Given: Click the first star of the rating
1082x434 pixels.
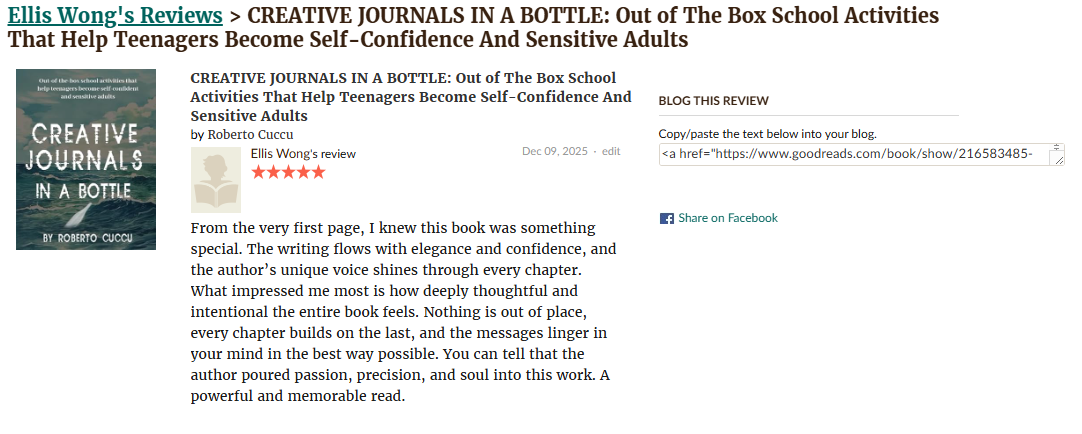Looking at the screenshot, I should [259, 172].
